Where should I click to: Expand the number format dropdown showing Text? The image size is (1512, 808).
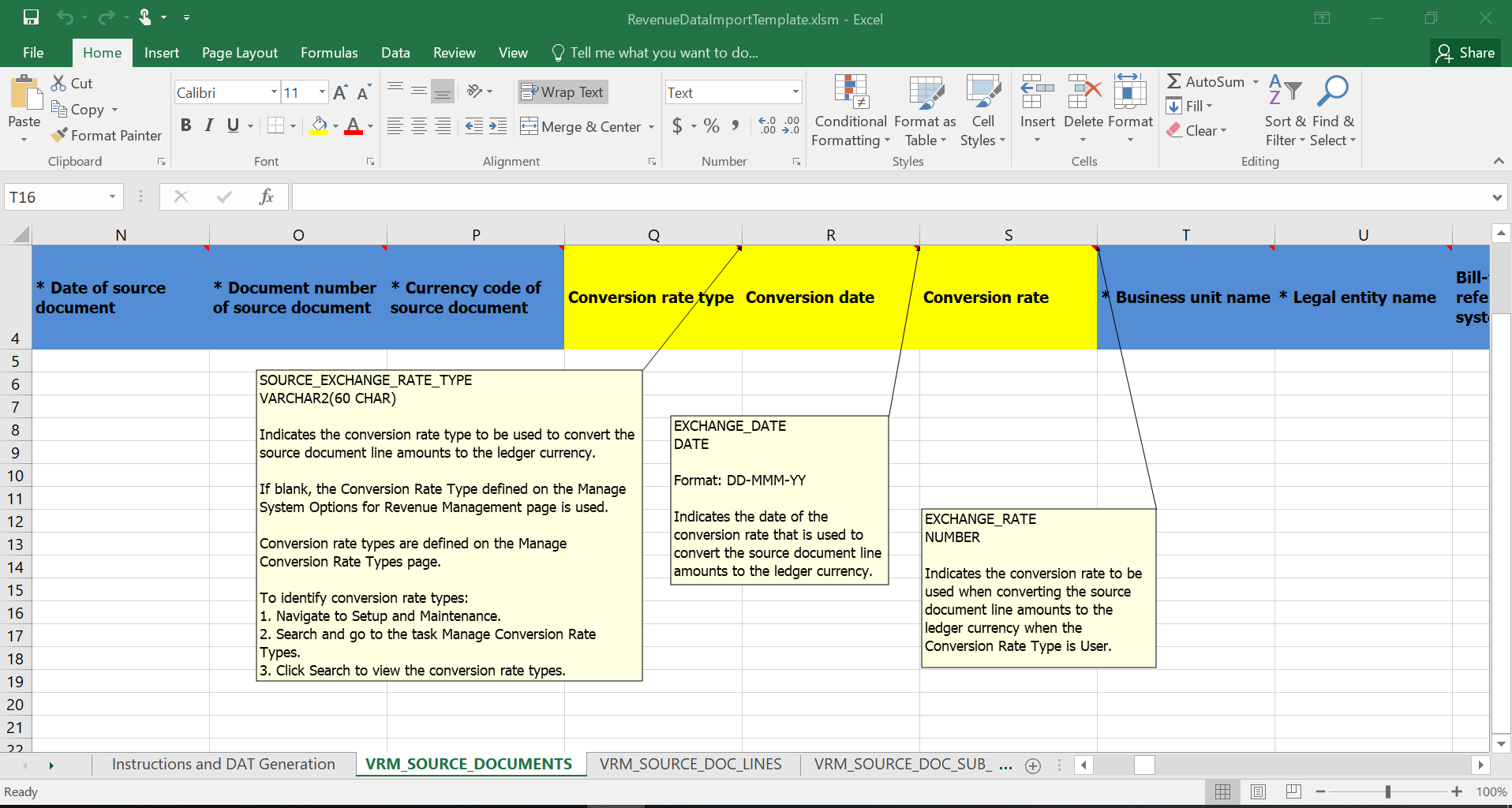795,93
